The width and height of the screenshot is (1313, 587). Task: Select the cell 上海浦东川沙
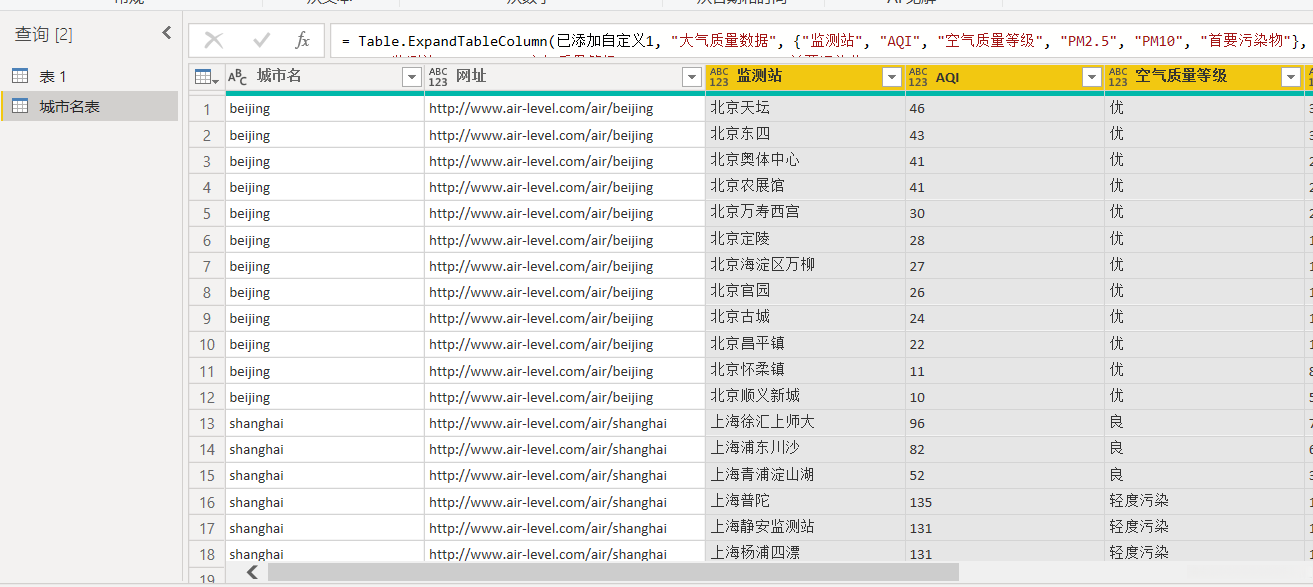805,448
